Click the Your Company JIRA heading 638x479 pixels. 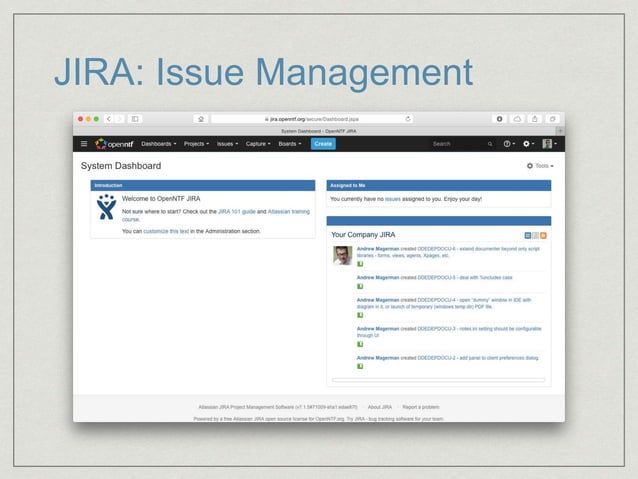click(x=363, y=235)
